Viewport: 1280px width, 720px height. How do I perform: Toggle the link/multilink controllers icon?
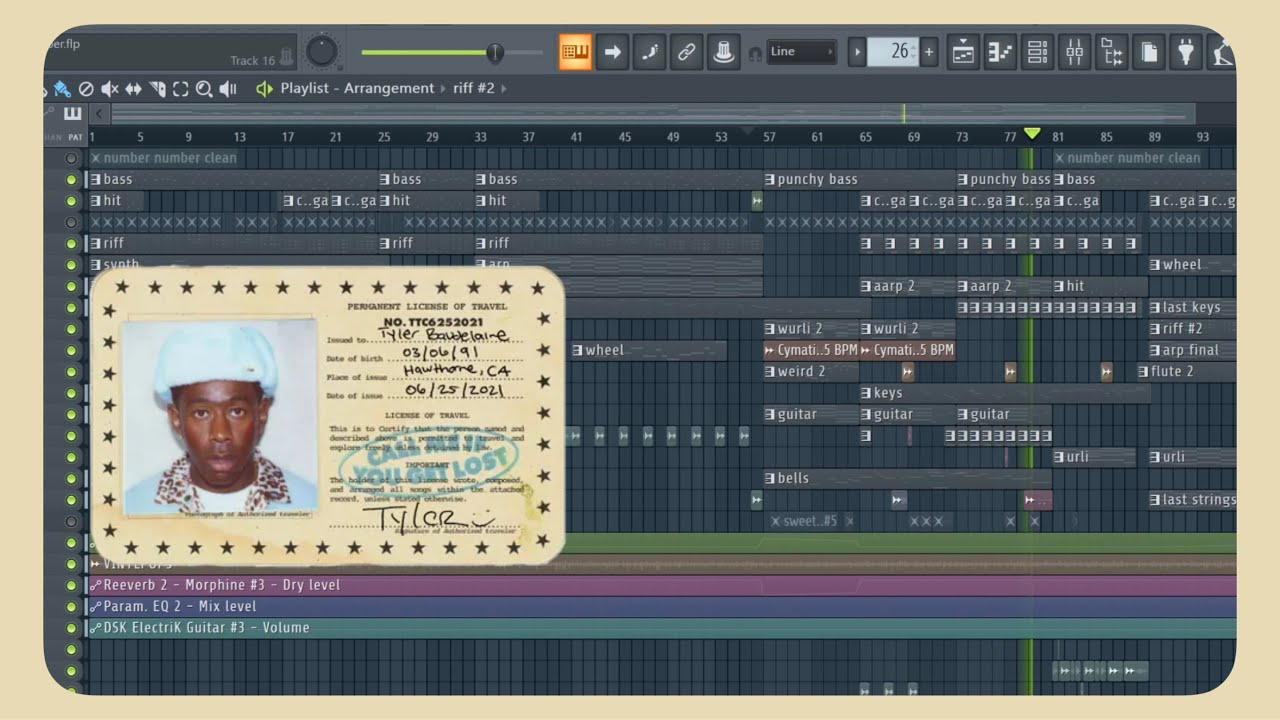686,52
